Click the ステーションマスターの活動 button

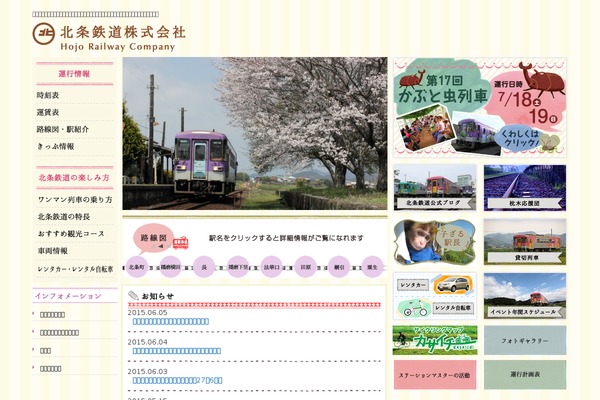(x=435, y=375)
